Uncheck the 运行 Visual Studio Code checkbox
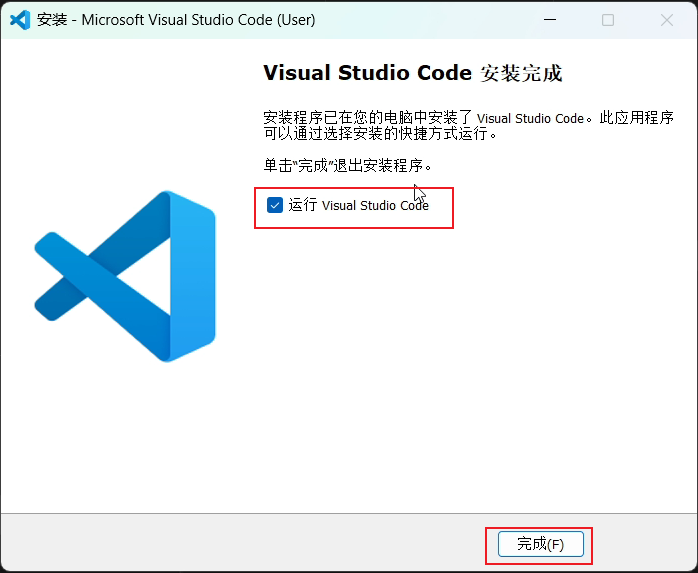This screenshot has height=573, width=698. click(x=275, y=205)
